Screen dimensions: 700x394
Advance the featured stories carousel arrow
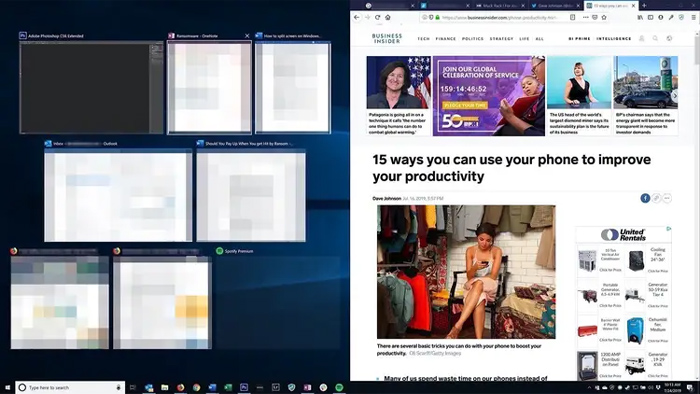[x=675, y=95]
